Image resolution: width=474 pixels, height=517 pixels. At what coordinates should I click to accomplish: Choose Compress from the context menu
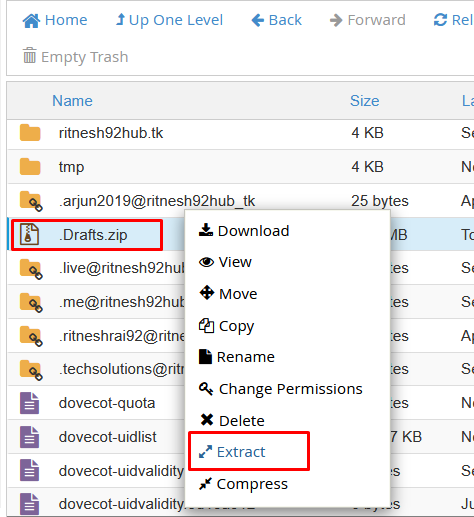(243, 484)
